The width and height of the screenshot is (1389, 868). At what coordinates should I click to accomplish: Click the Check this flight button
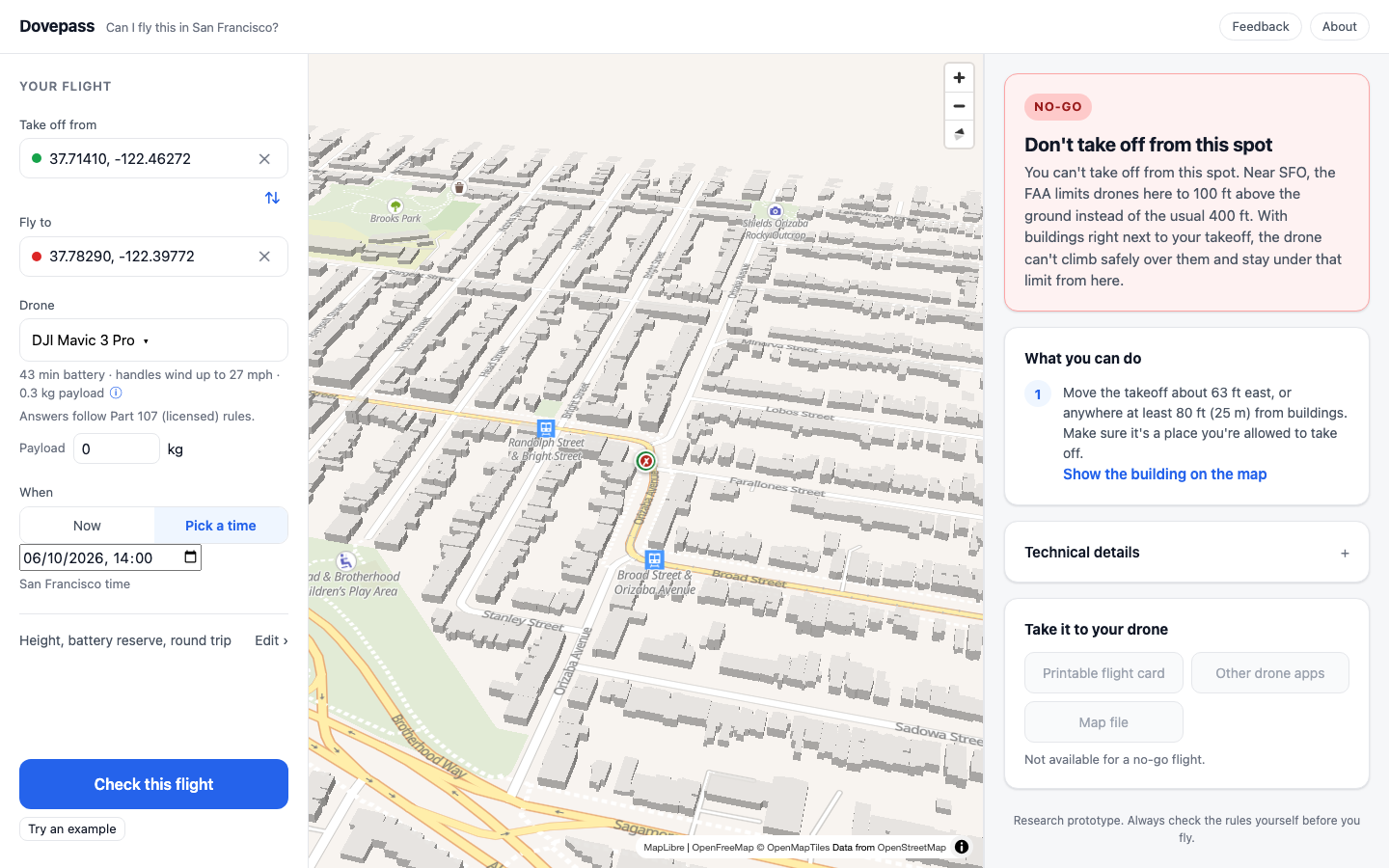(154, 784)
